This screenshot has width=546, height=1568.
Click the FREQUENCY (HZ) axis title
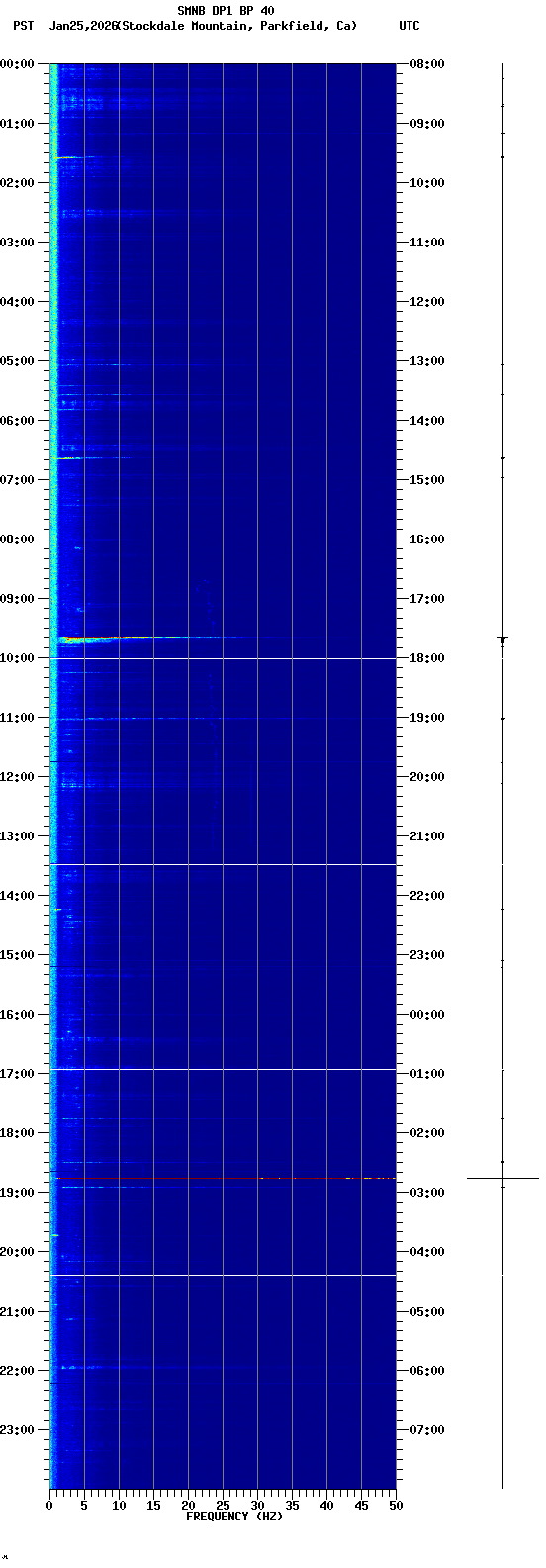click(234, 1517)
